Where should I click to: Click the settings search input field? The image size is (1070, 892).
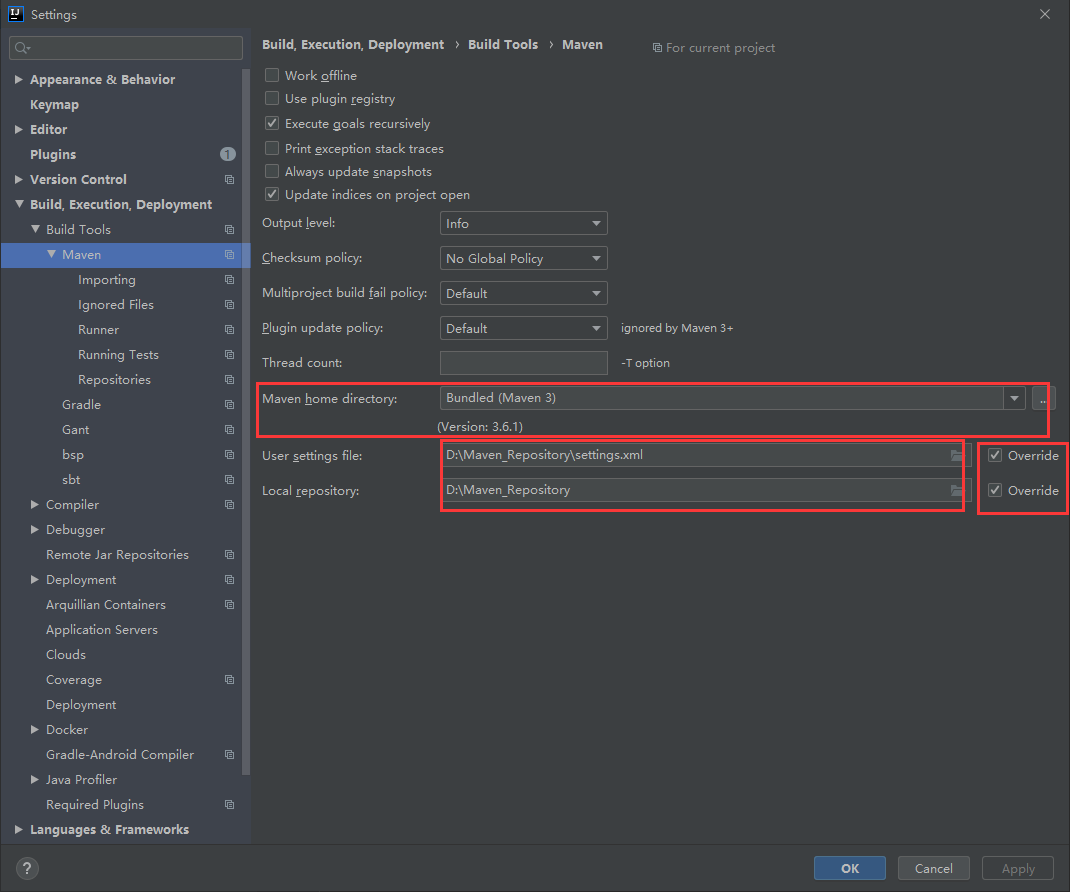tap(126, 48)
